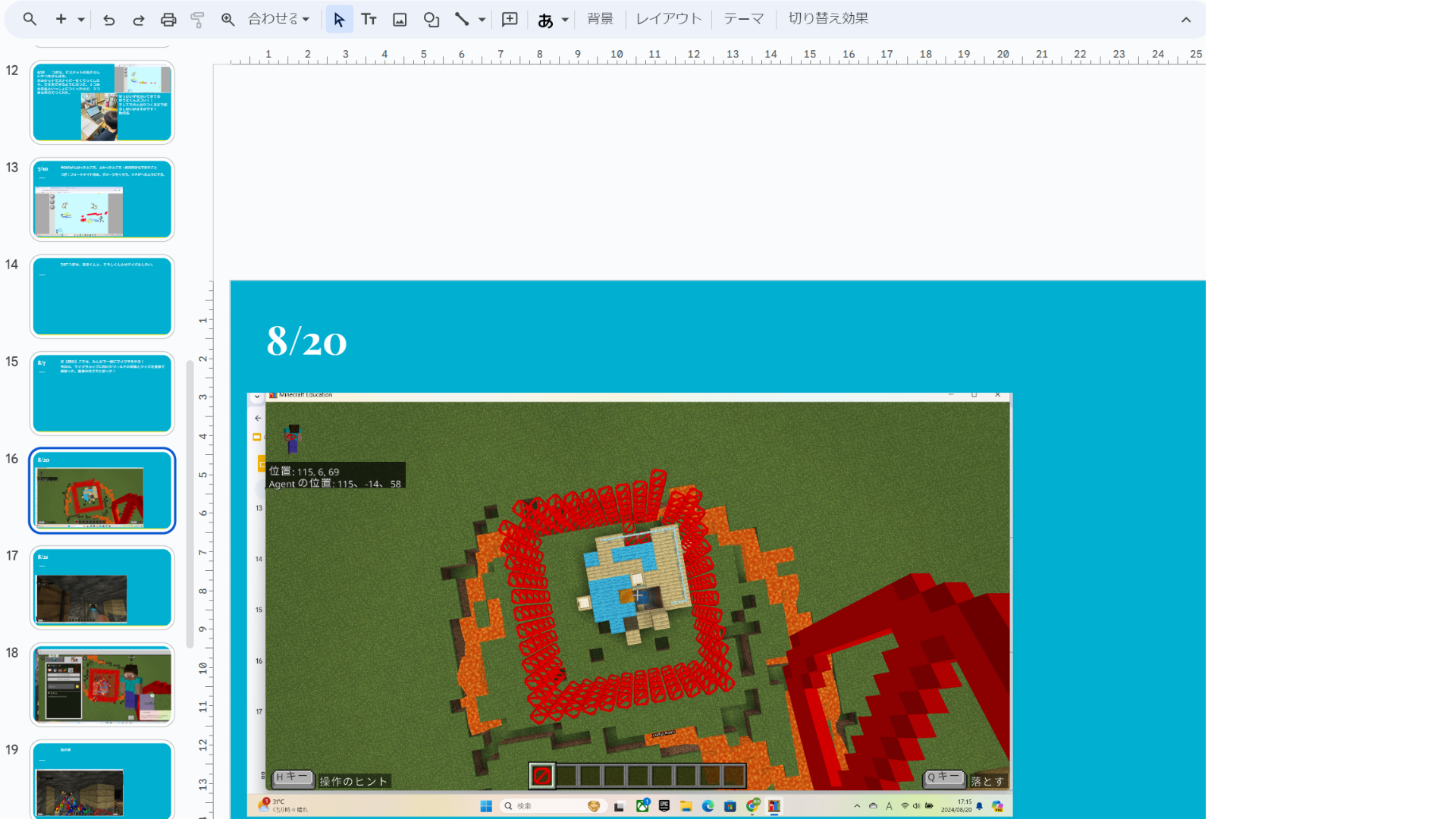The image size is (1456, 819).
Task: Choose the select cursor tool
Action: point(339,20)
